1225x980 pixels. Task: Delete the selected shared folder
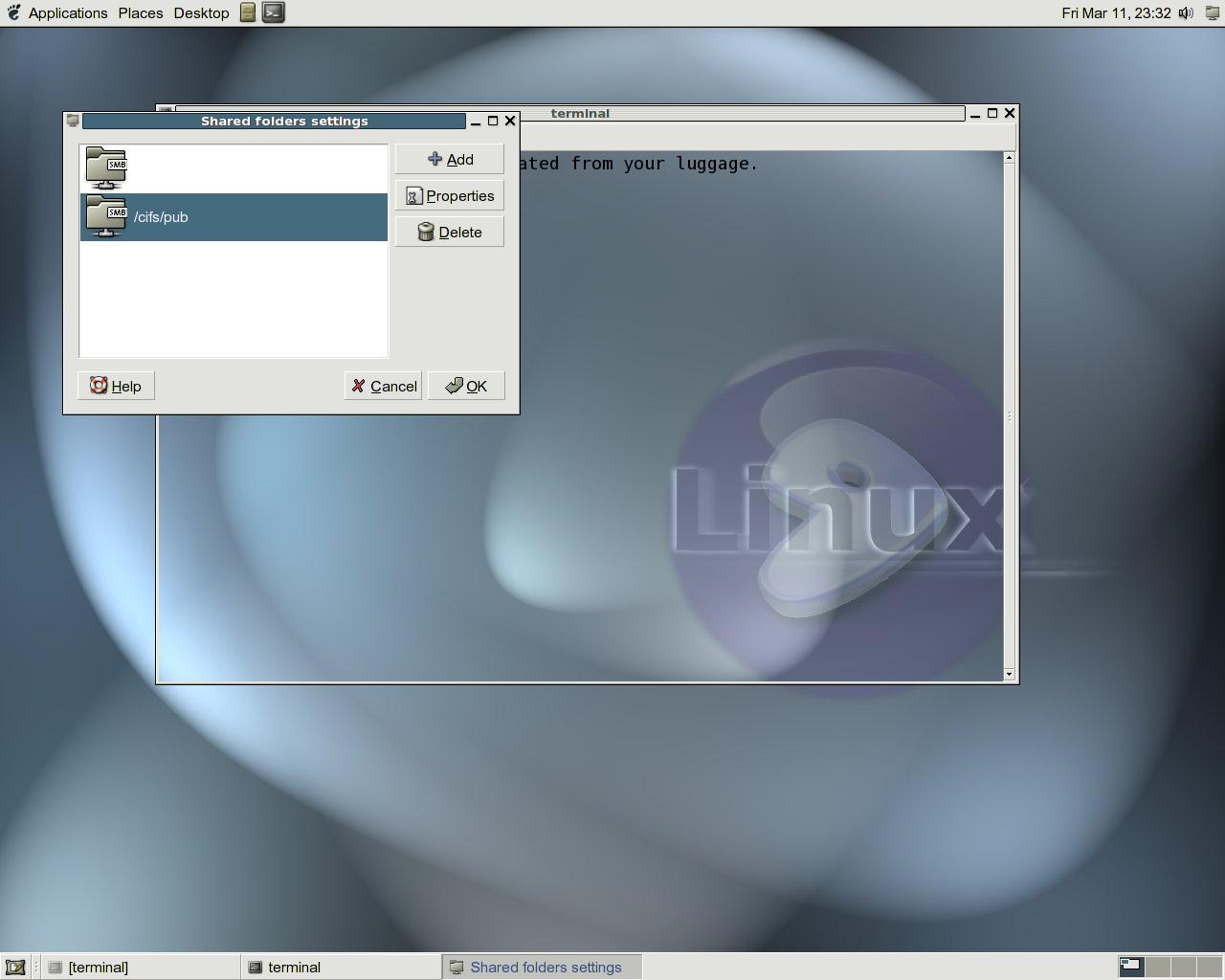click(x=449, y=232)
